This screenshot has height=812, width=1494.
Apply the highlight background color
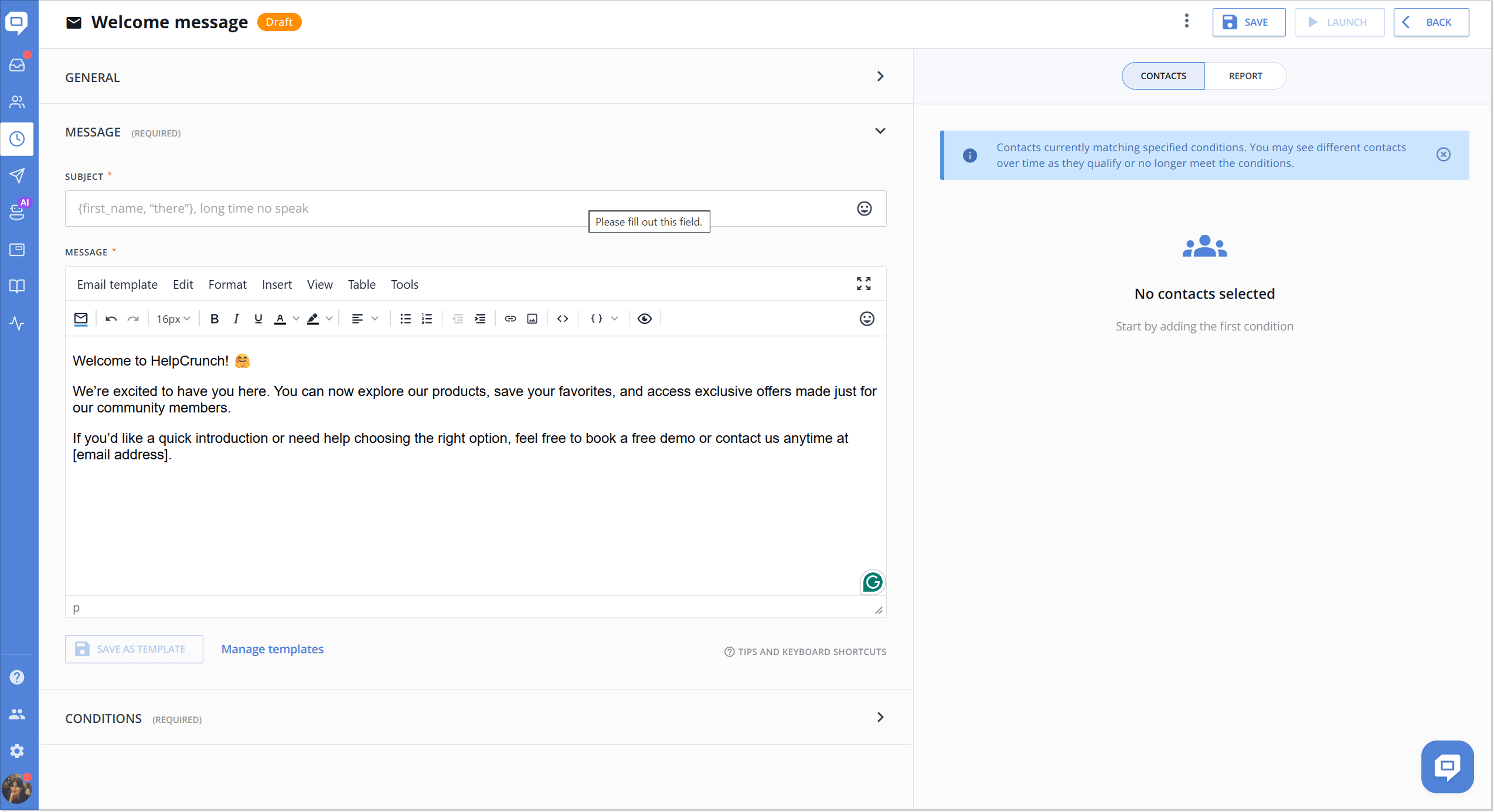click(313, 319)
